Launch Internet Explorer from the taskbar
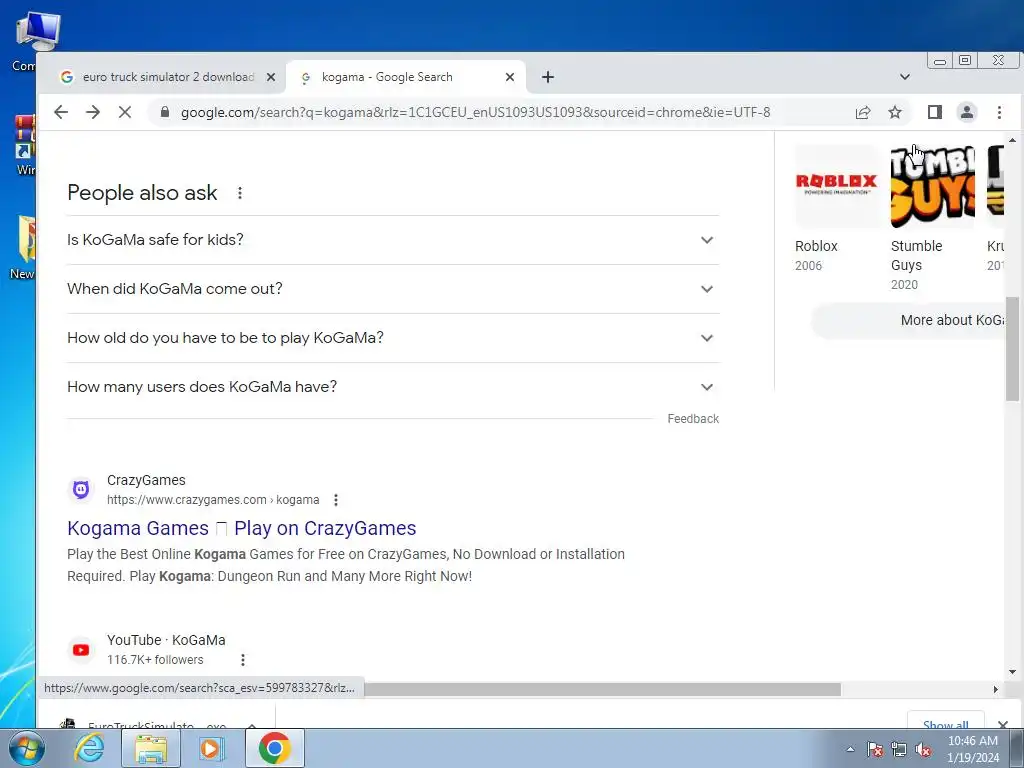 coord(89,748)
